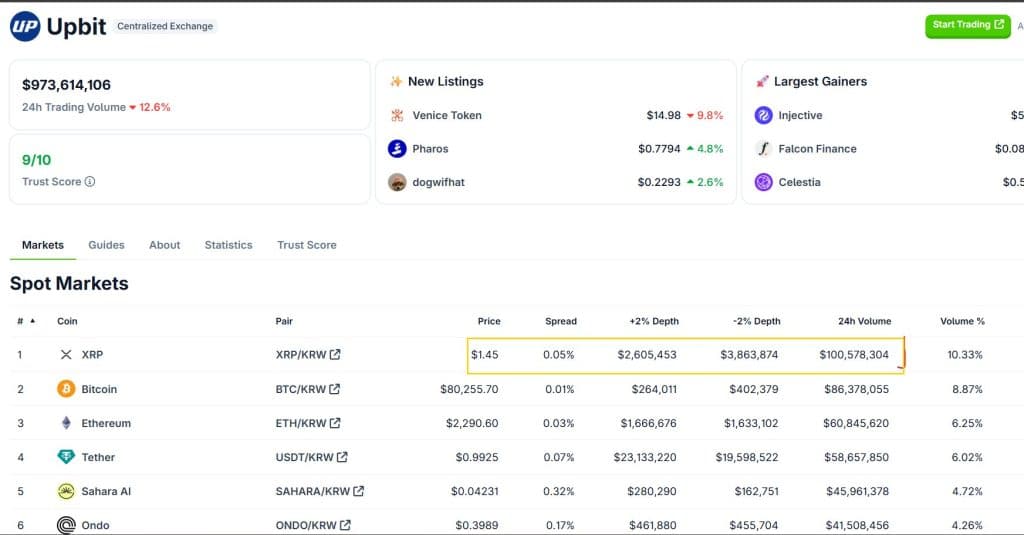Open the Venice Token listing link

[447, 116]
